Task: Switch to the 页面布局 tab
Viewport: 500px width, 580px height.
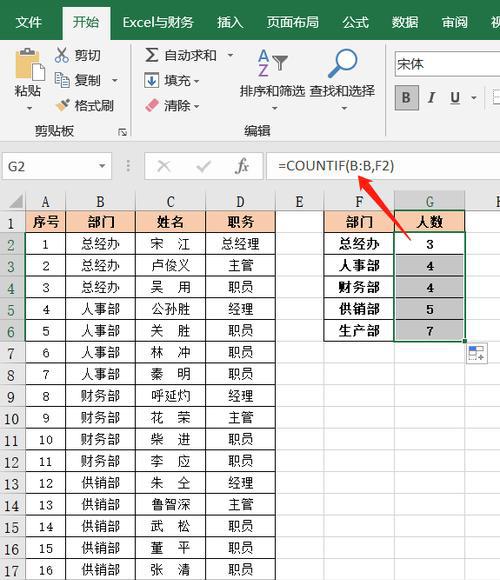Action: [x=293, y=23]
